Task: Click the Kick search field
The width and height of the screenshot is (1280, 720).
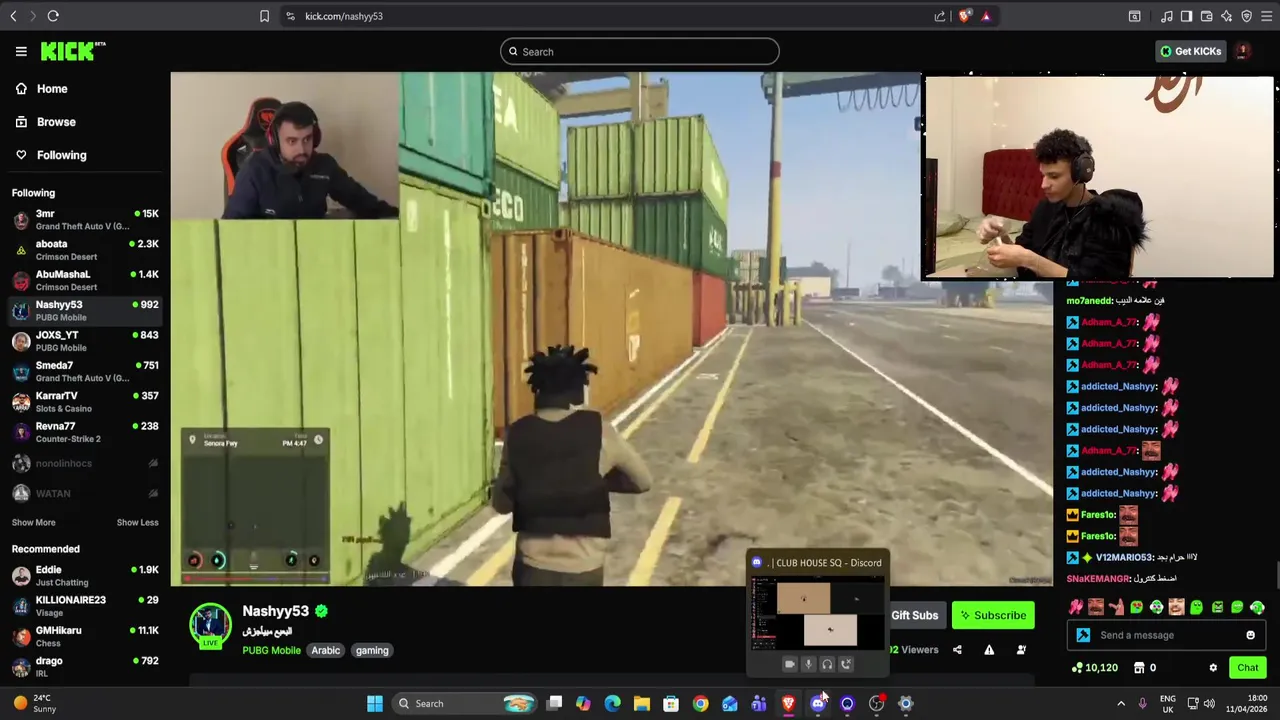Action: (x=640, y=52)
